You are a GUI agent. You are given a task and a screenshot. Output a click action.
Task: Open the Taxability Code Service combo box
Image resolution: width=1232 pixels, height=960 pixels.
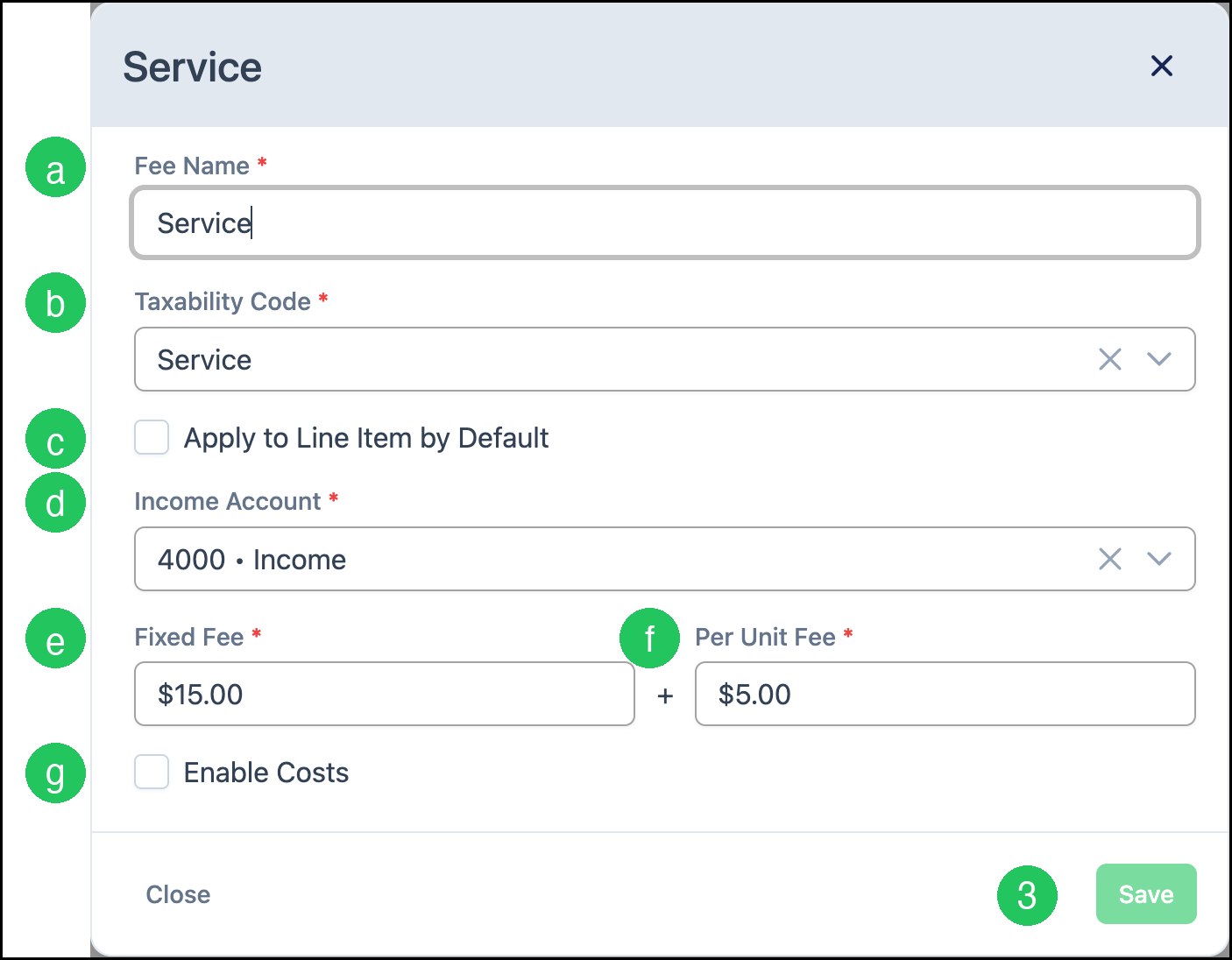(664, 359)
